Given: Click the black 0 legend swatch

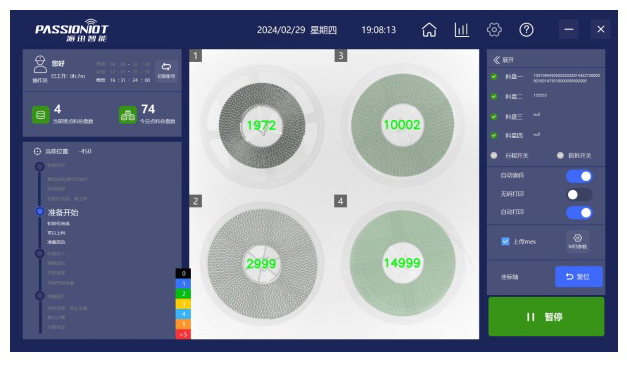Looking at the screenshot, I should coord(183,273).
